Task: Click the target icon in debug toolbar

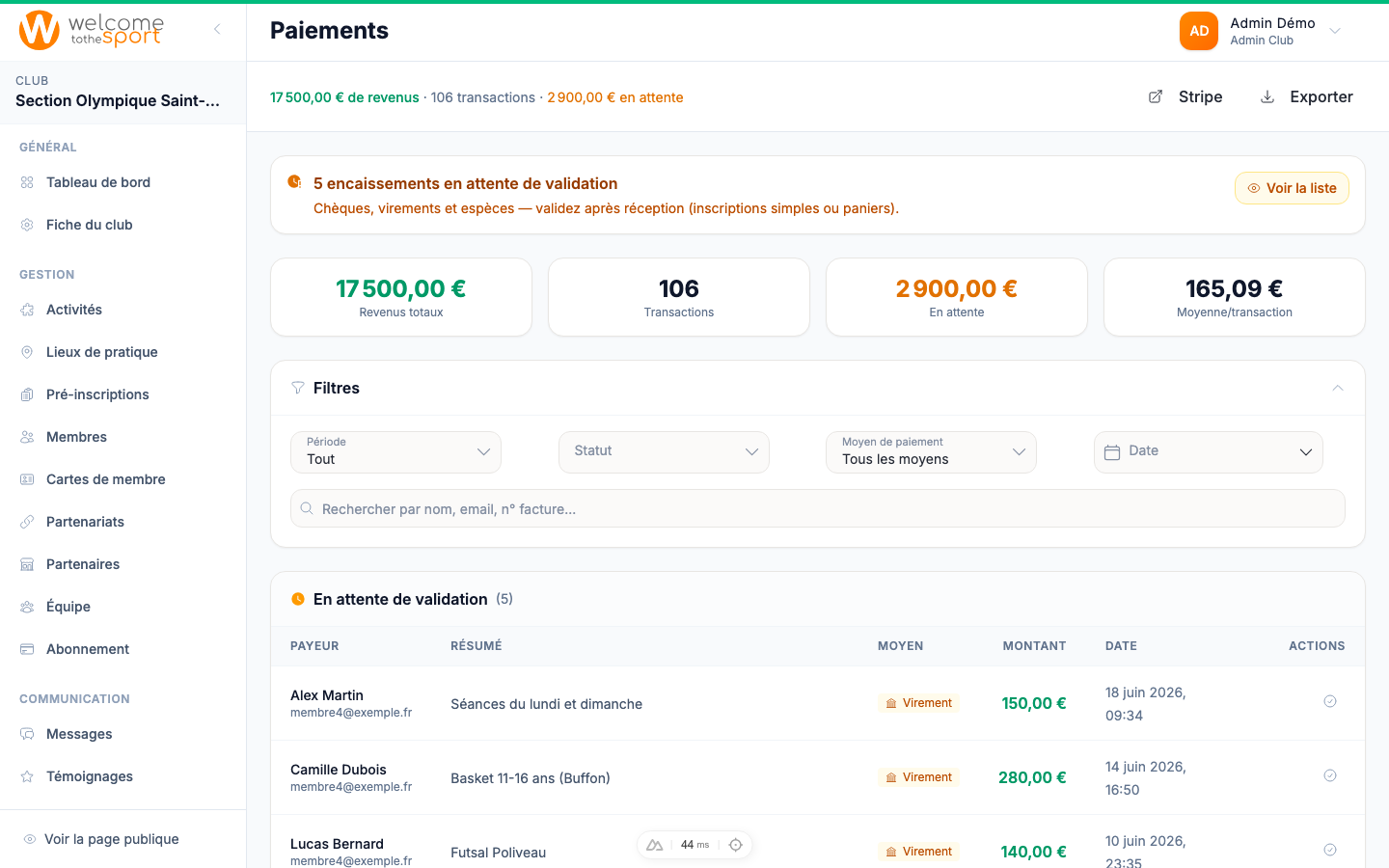Action: [x=736, y=845]
